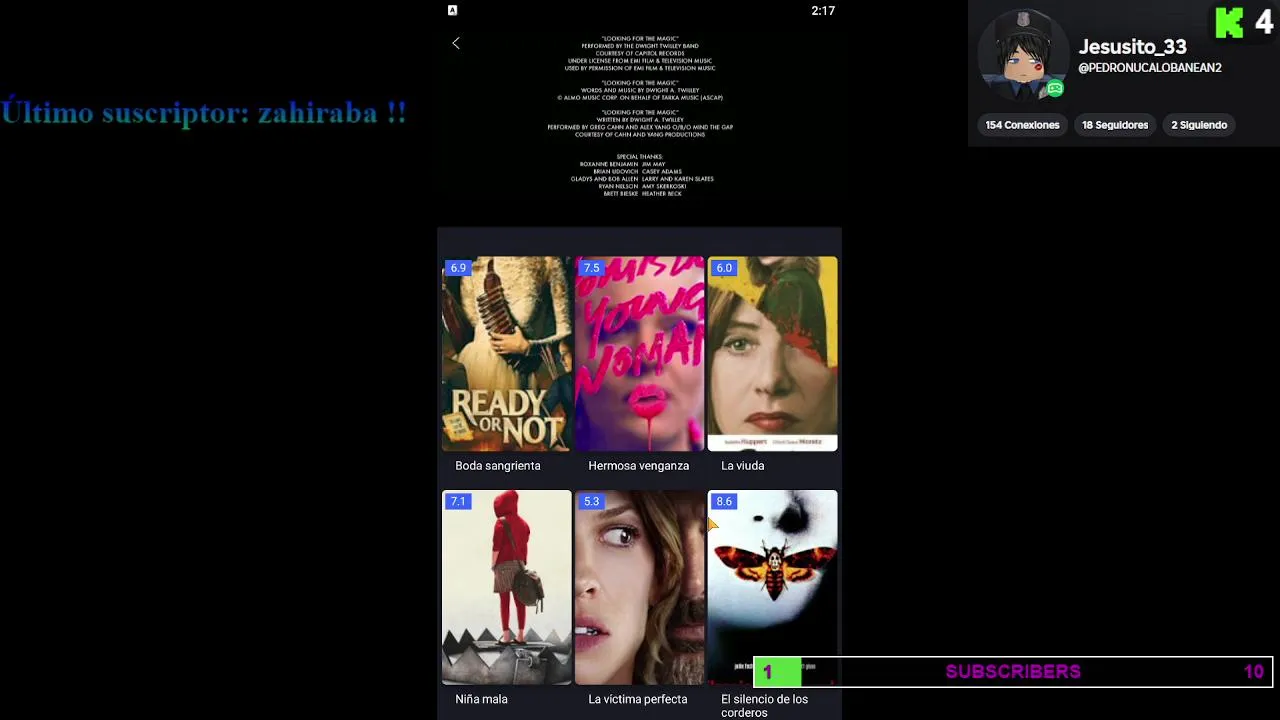Click the 6.9 rating badge

click(x=458, y=268)
